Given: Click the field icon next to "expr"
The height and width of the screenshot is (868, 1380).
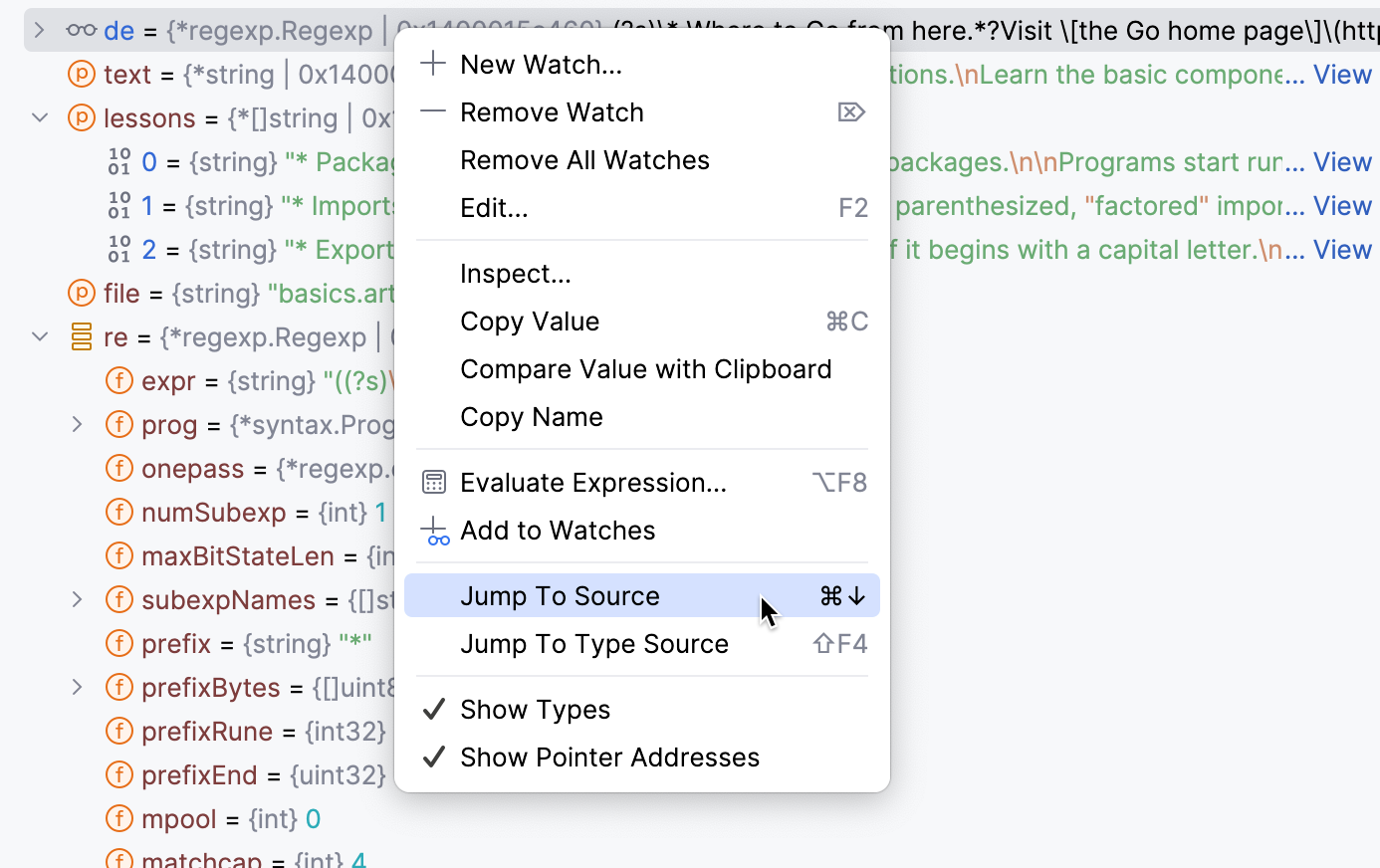Looking at the screenshot, I should tap(118, 380).
